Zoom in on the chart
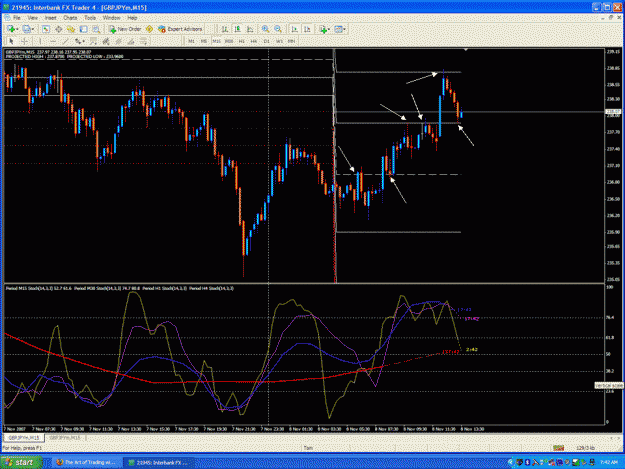Screen dimensions: 625x469 coord(265,29)
